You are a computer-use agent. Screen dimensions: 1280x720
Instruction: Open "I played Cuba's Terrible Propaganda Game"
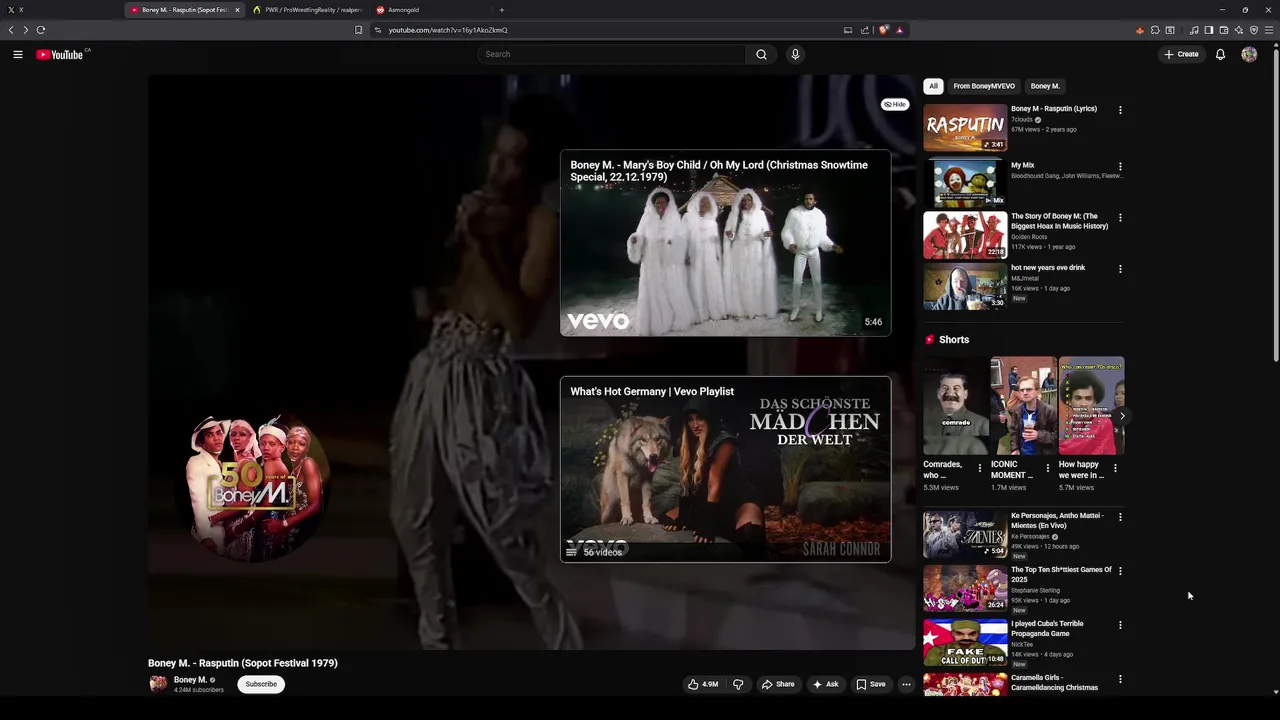pyautogui.click(x=1047, y=628)
